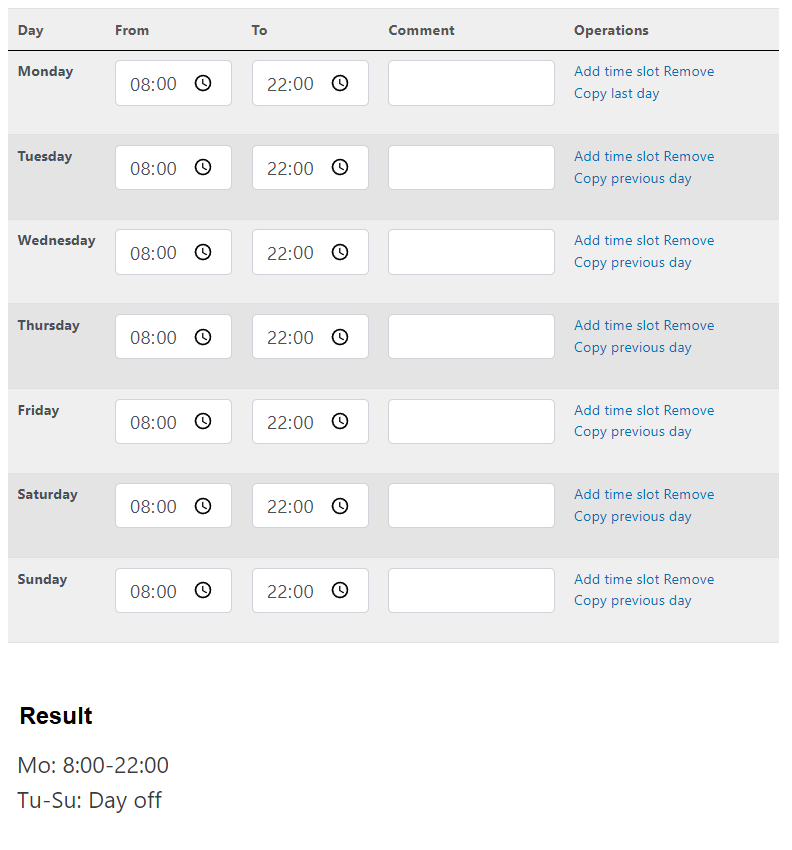Remove the Tuesday time slot
This screenshot has width=792, height=850.
pyautogui.click(x=689, y=157)
